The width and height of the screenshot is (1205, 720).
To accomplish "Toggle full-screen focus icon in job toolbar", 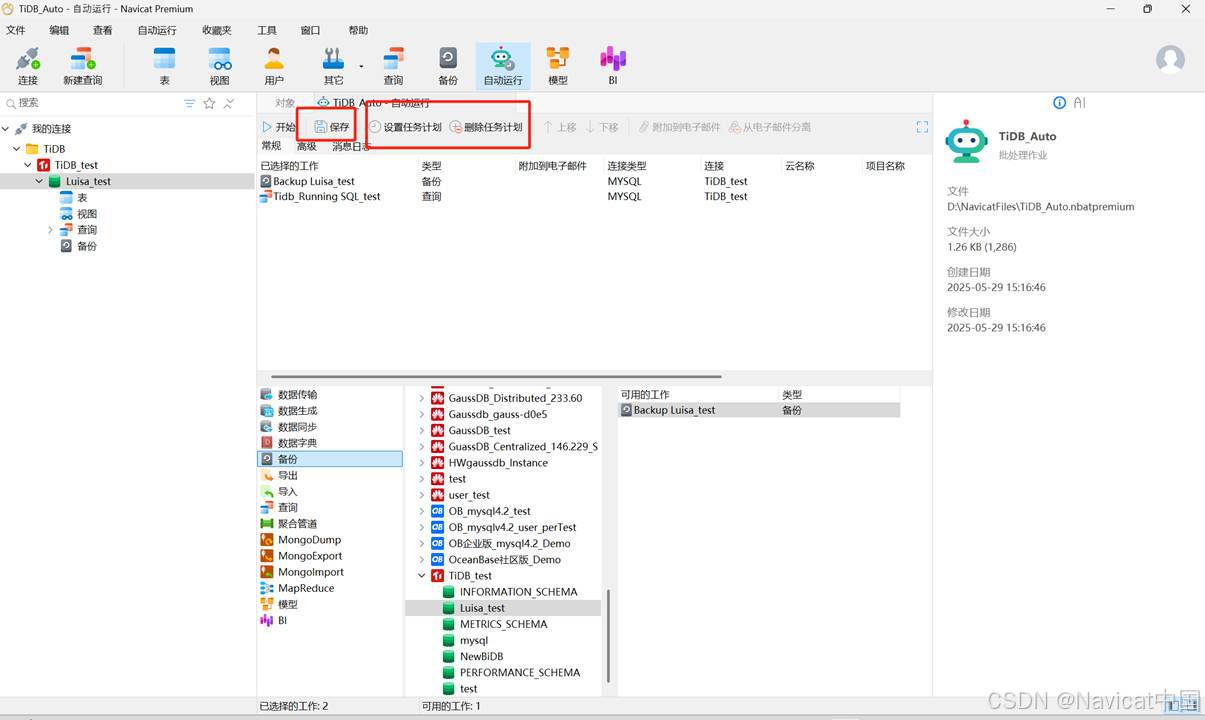I will click(922, 127).
